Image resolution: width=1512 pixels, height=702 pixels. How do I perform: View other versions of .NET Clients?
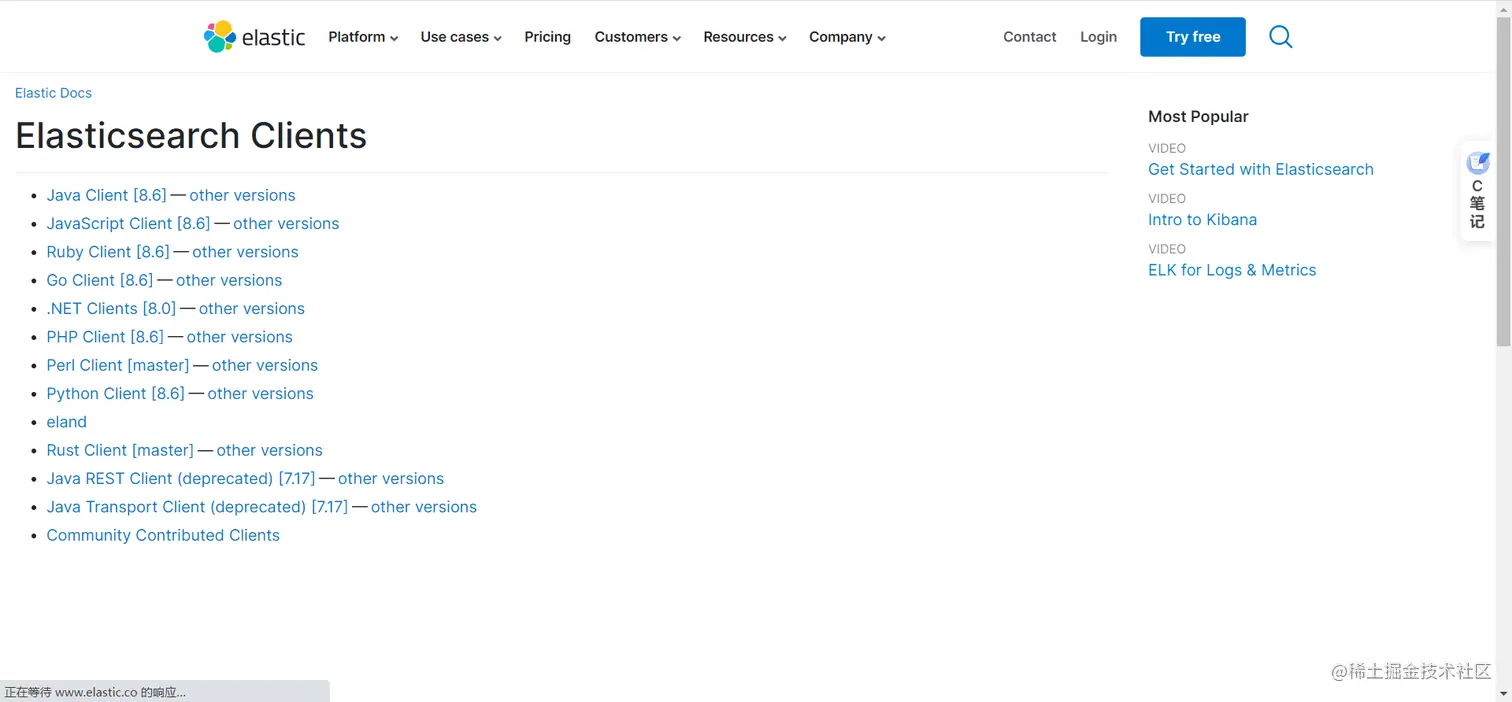252,308
